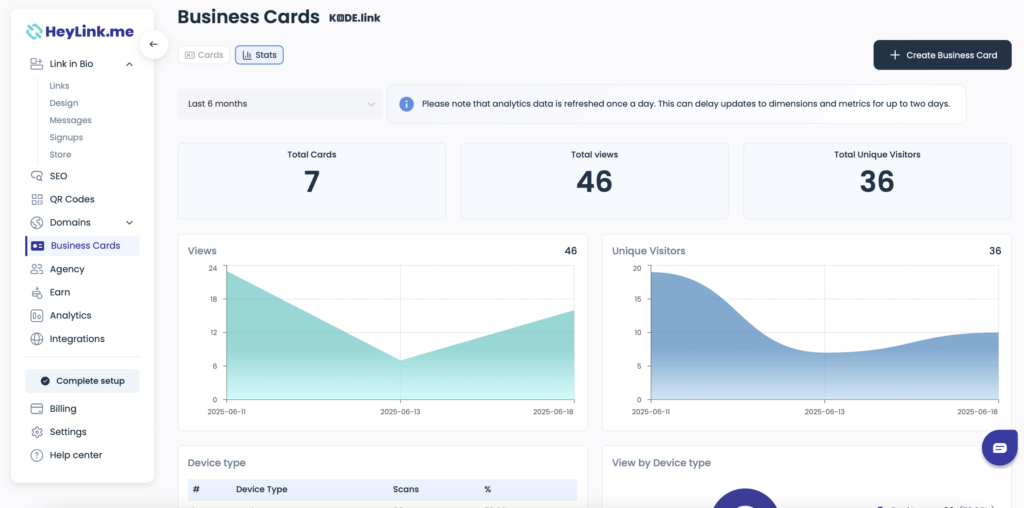Click the Help center question mark icon
Viewport: 1024px width, 508px height.
[37, 455]
